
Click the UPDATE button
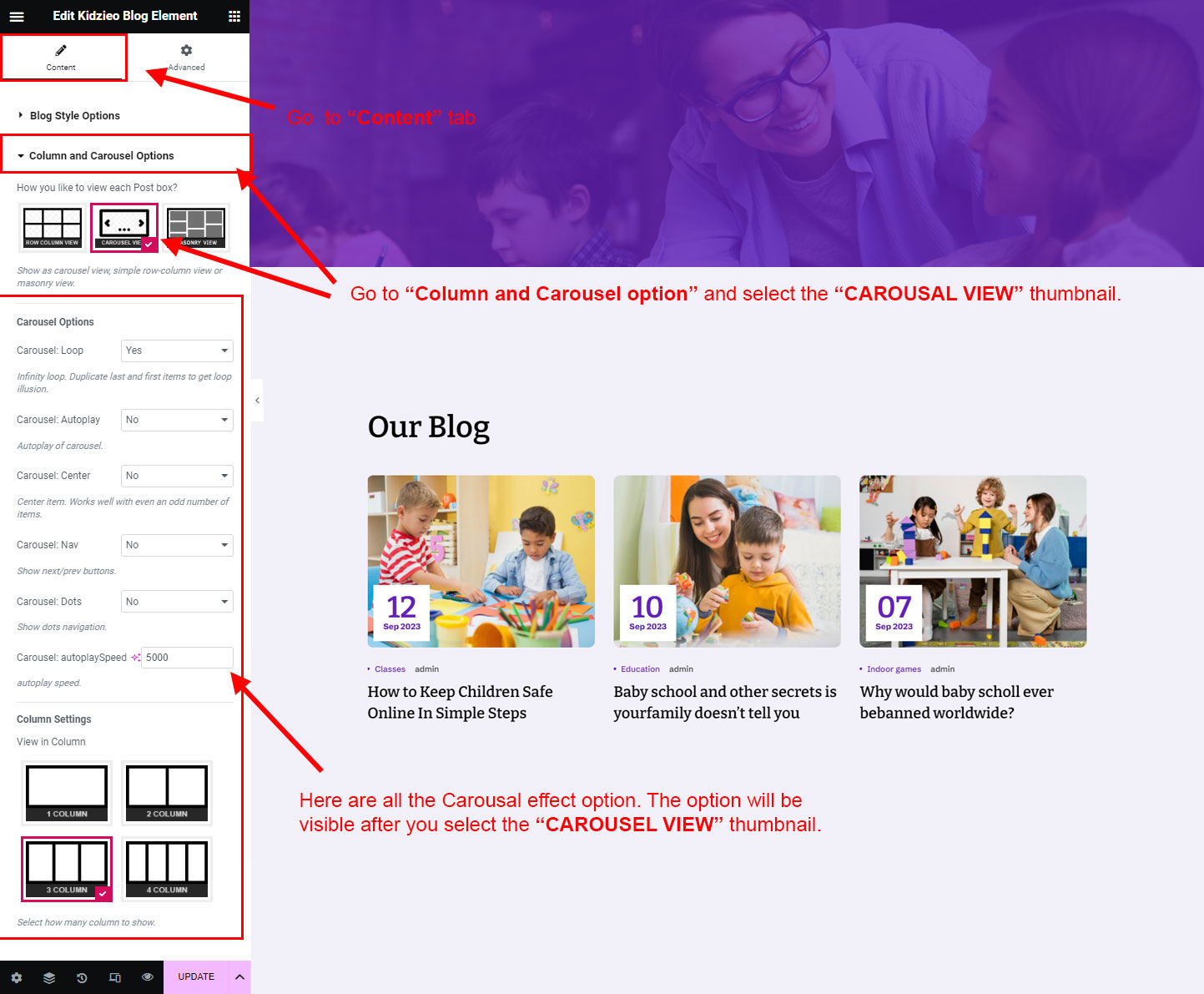196,977
